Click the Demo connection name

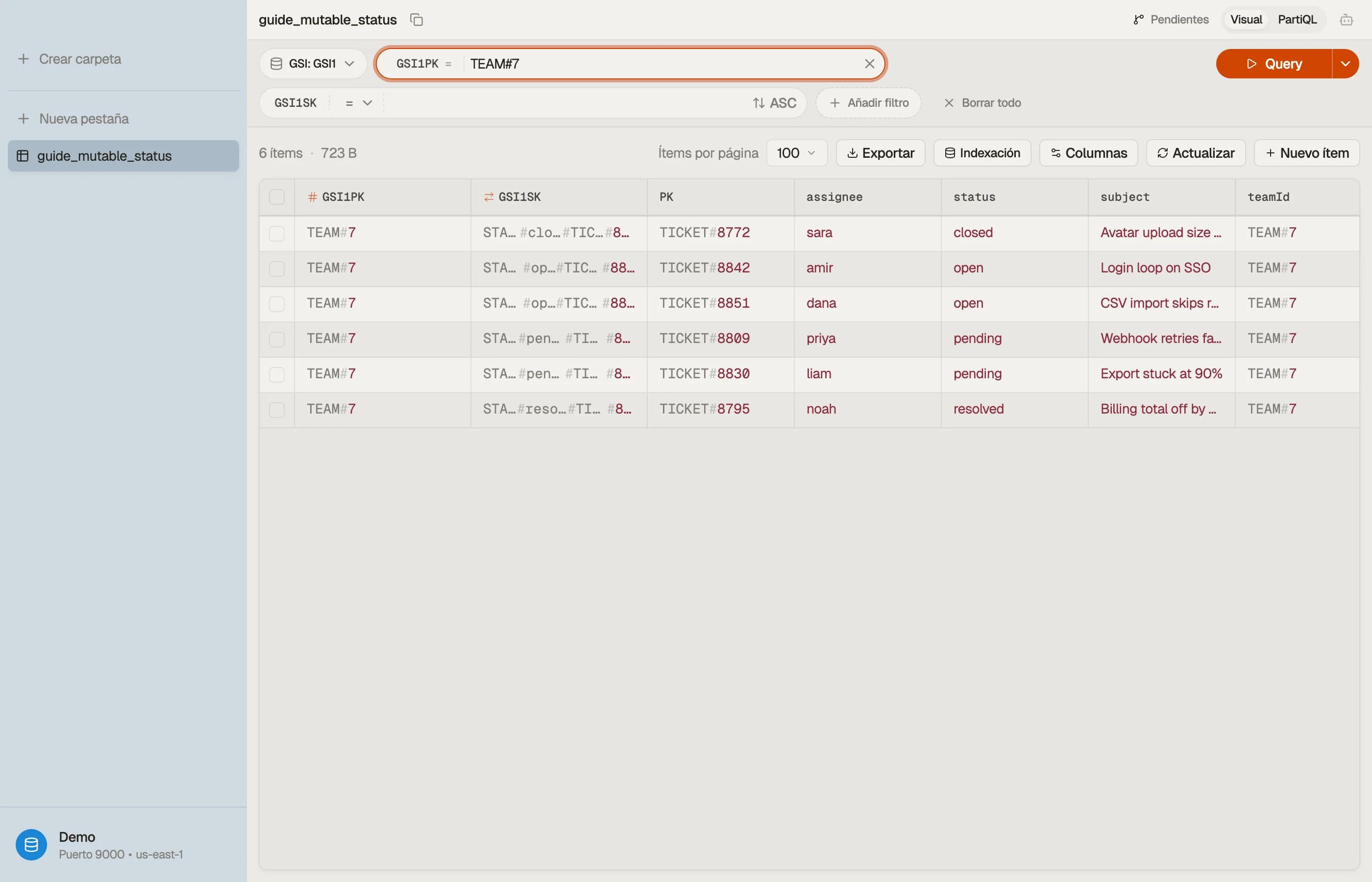(x=77, y=837)
